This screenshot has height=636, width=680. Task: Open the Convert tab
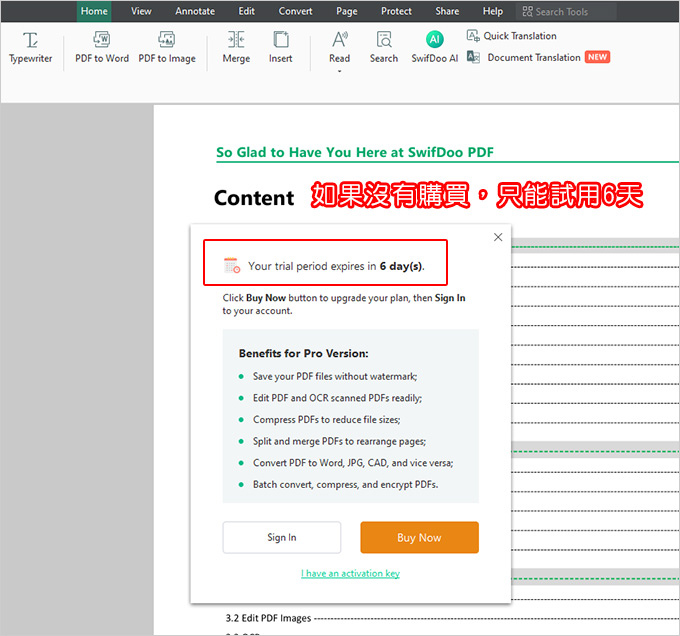(295, 11)
